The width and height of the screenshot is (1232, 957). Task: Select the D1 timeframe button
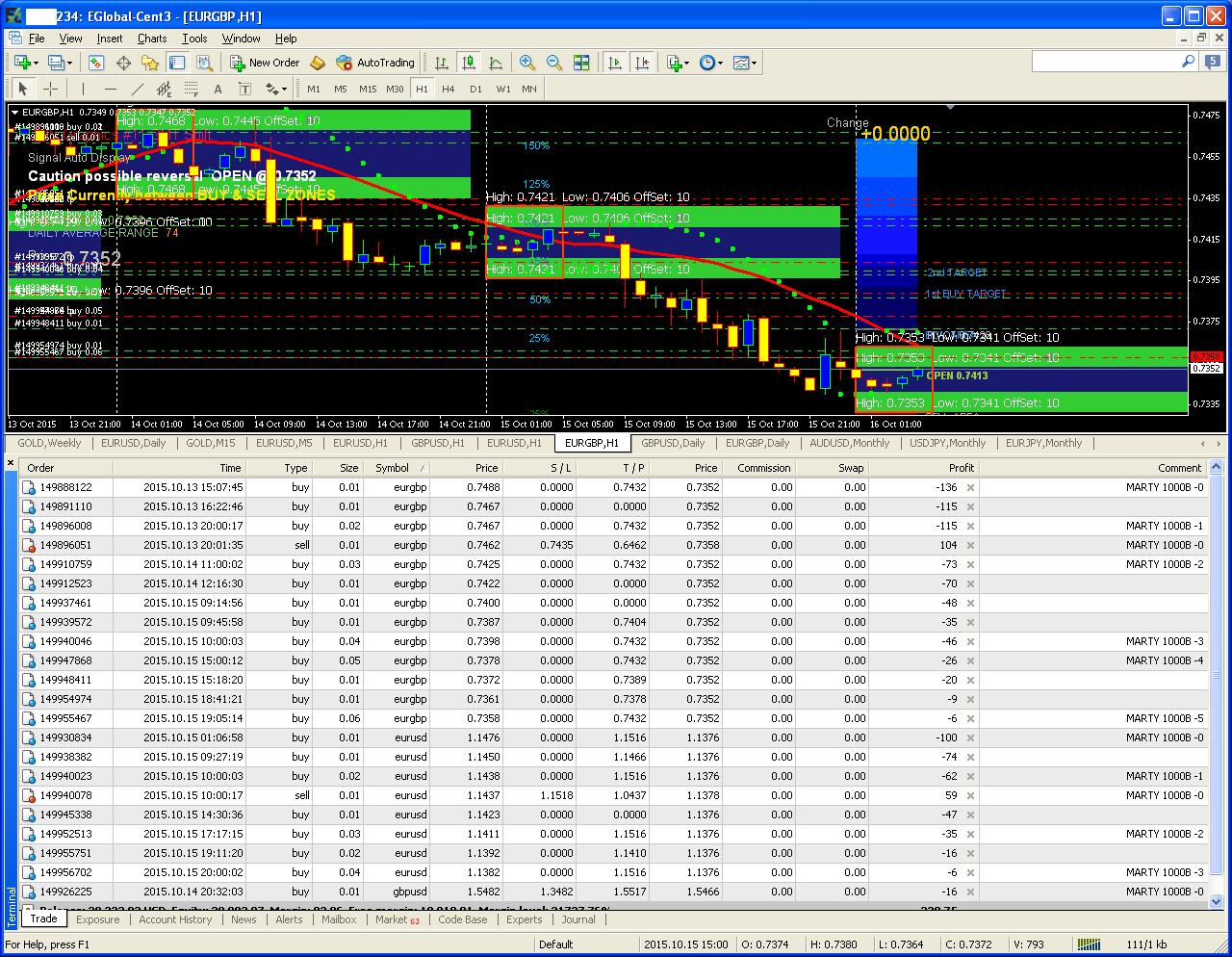click(x=475, y=89)
